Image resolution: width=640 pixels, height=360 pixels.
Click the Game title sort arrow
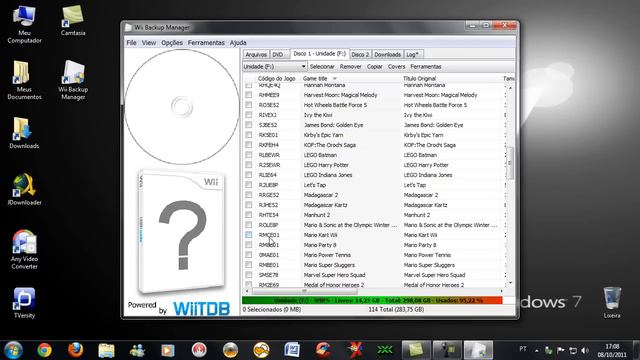(335, 78)
